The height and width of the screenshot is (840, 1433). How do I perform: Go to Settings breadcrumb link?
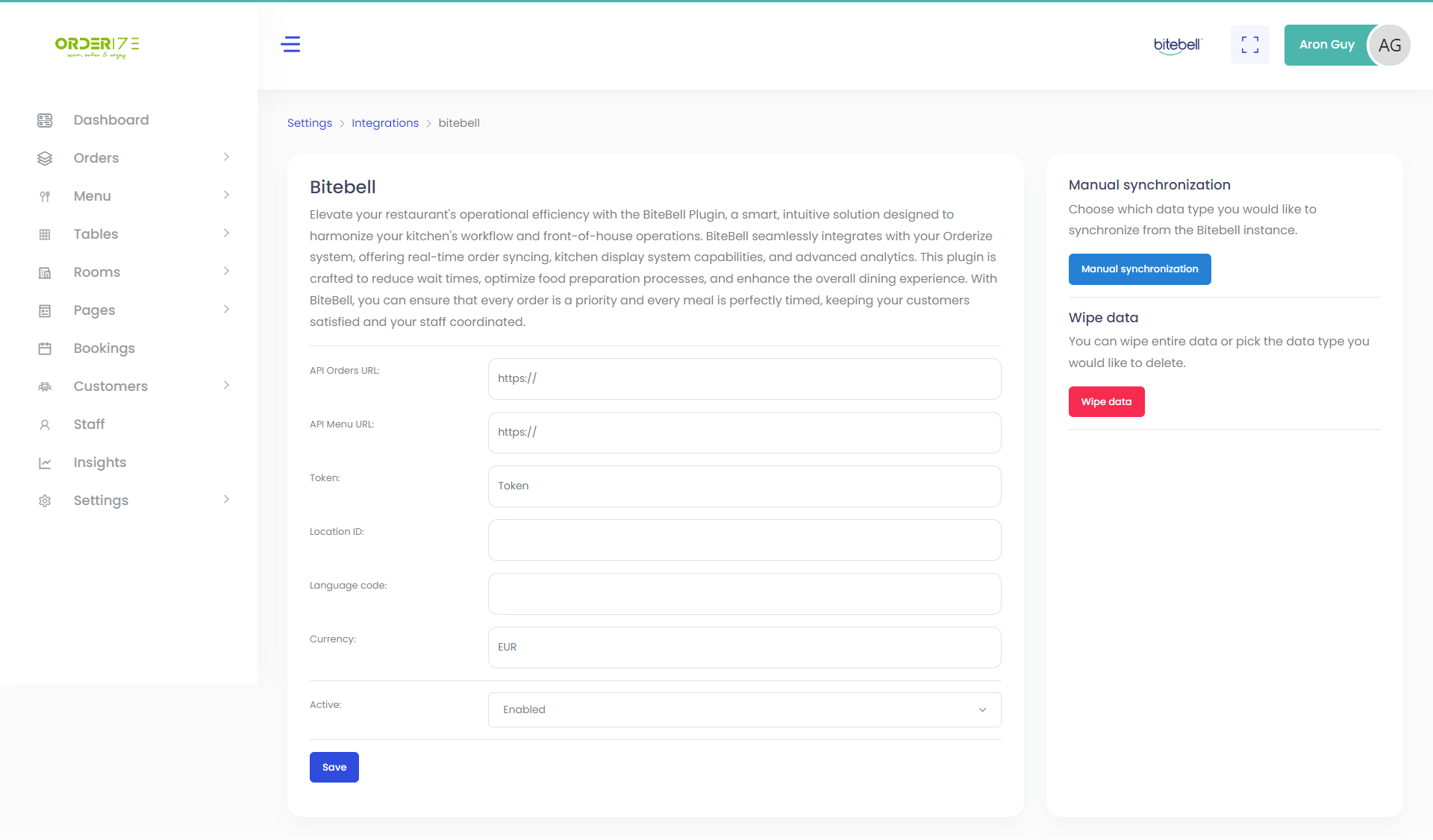tap(310, 123)
